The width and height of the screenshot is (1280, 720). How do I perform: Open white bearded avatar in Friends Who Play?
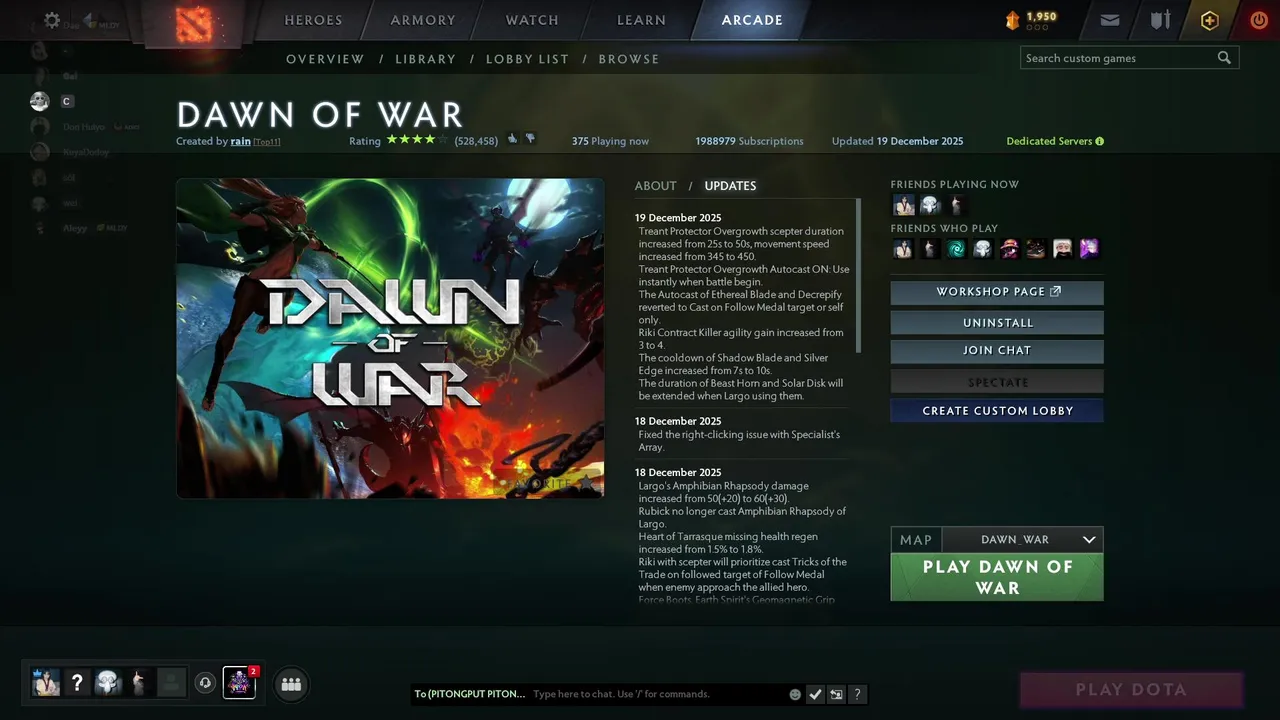[1062, 248]
